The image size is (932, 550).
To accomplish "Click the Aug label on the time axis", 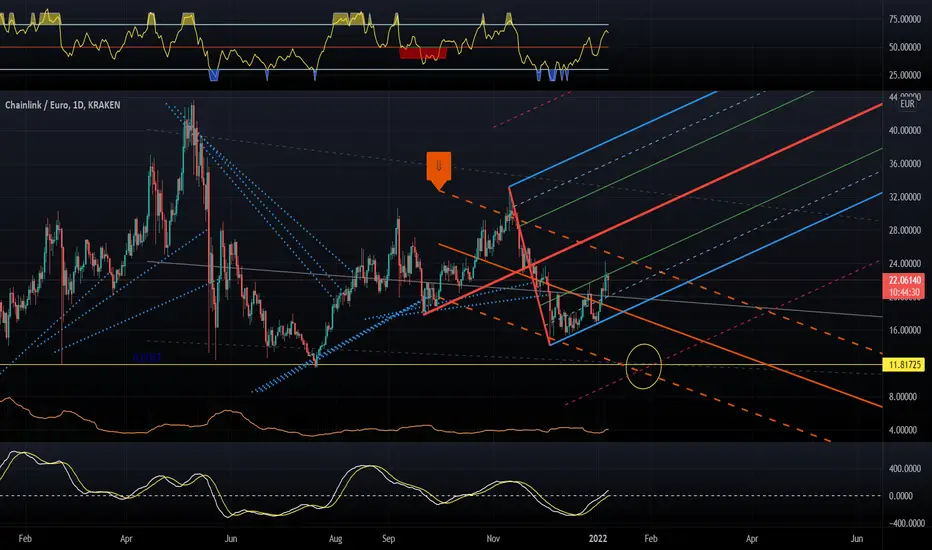I will tap(335, 539).
